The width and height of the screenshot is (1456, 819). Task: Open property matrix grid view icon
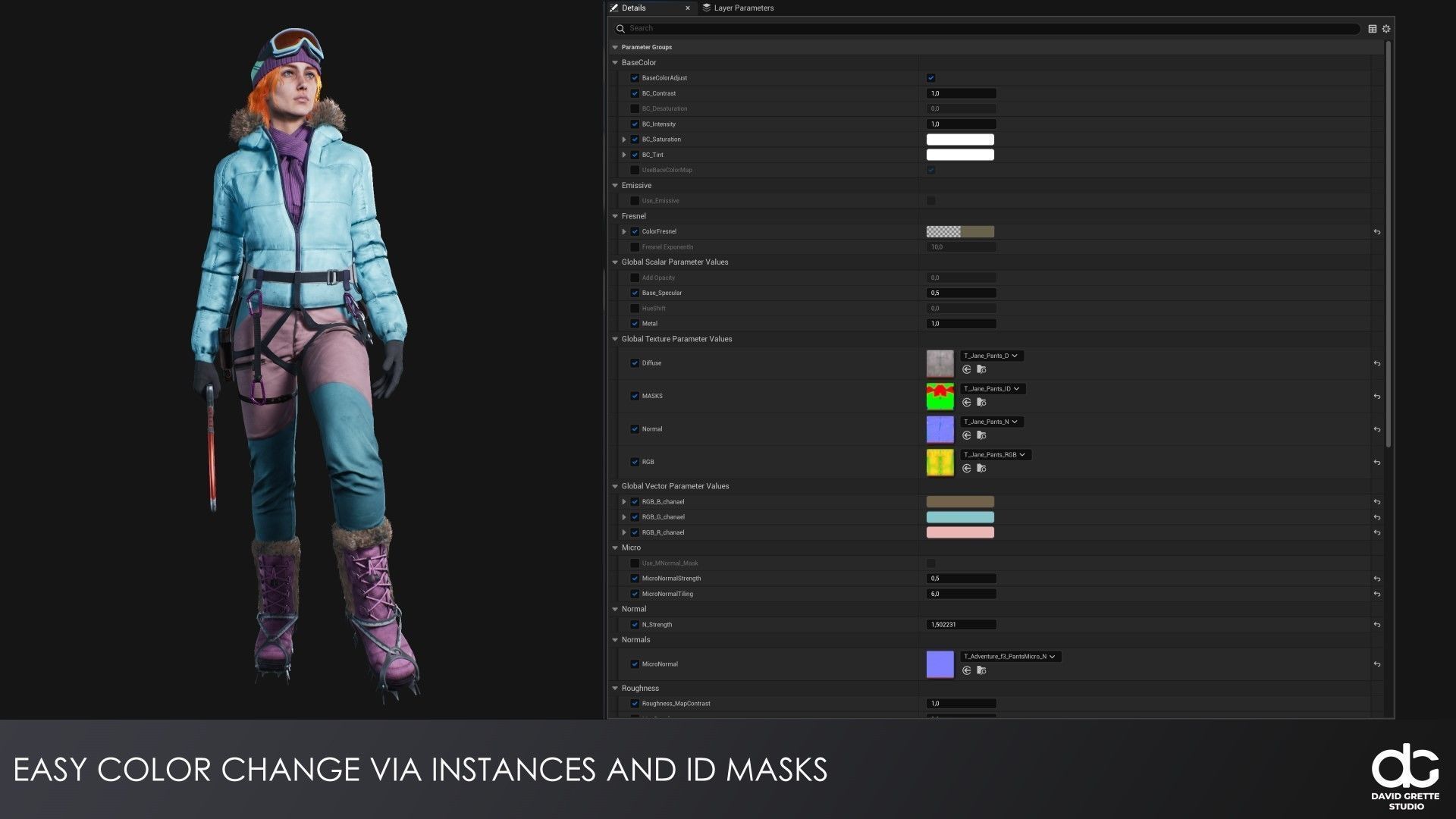(1372, 29)
